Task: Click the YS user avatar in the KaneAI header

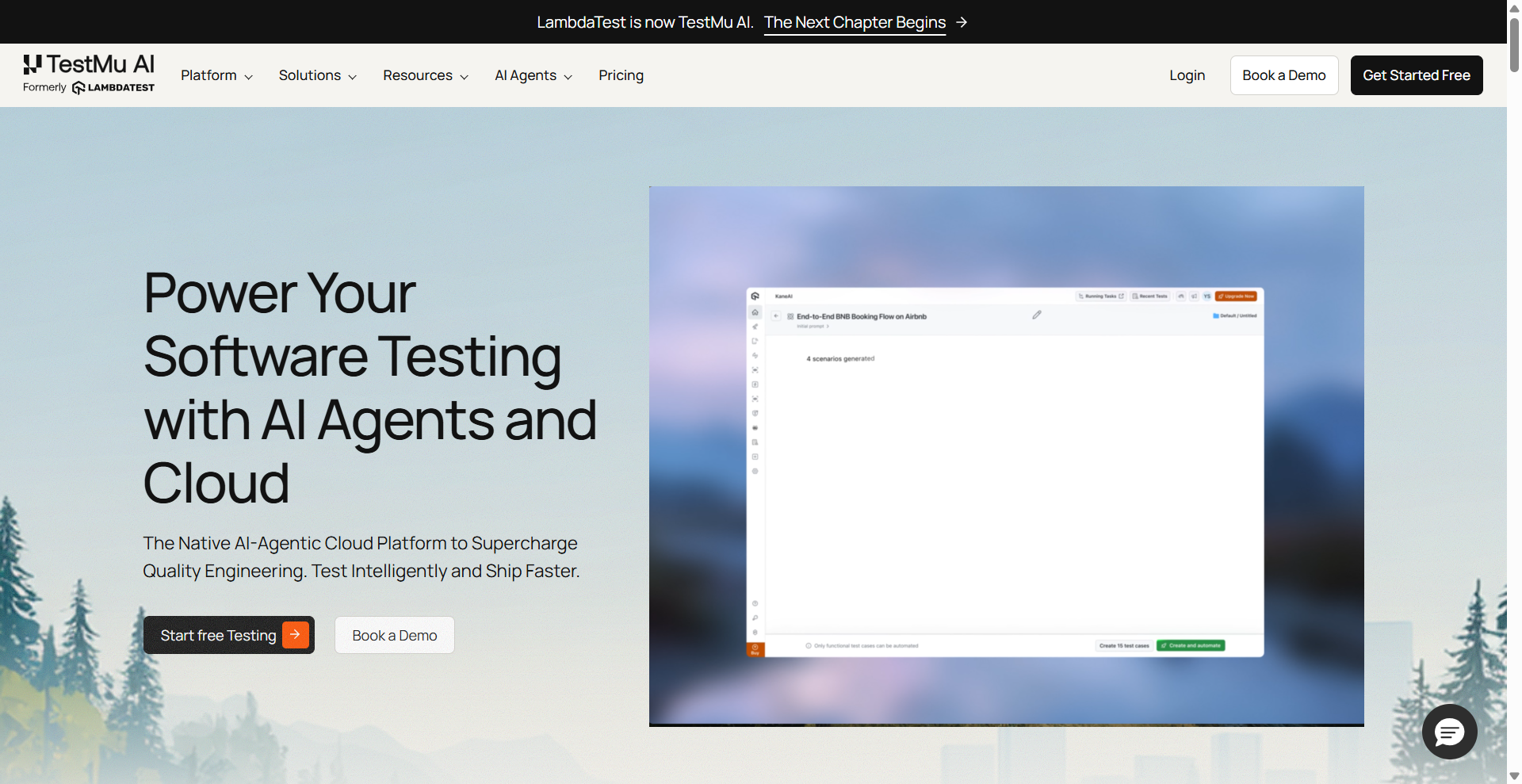Action: coord(1207,296)
